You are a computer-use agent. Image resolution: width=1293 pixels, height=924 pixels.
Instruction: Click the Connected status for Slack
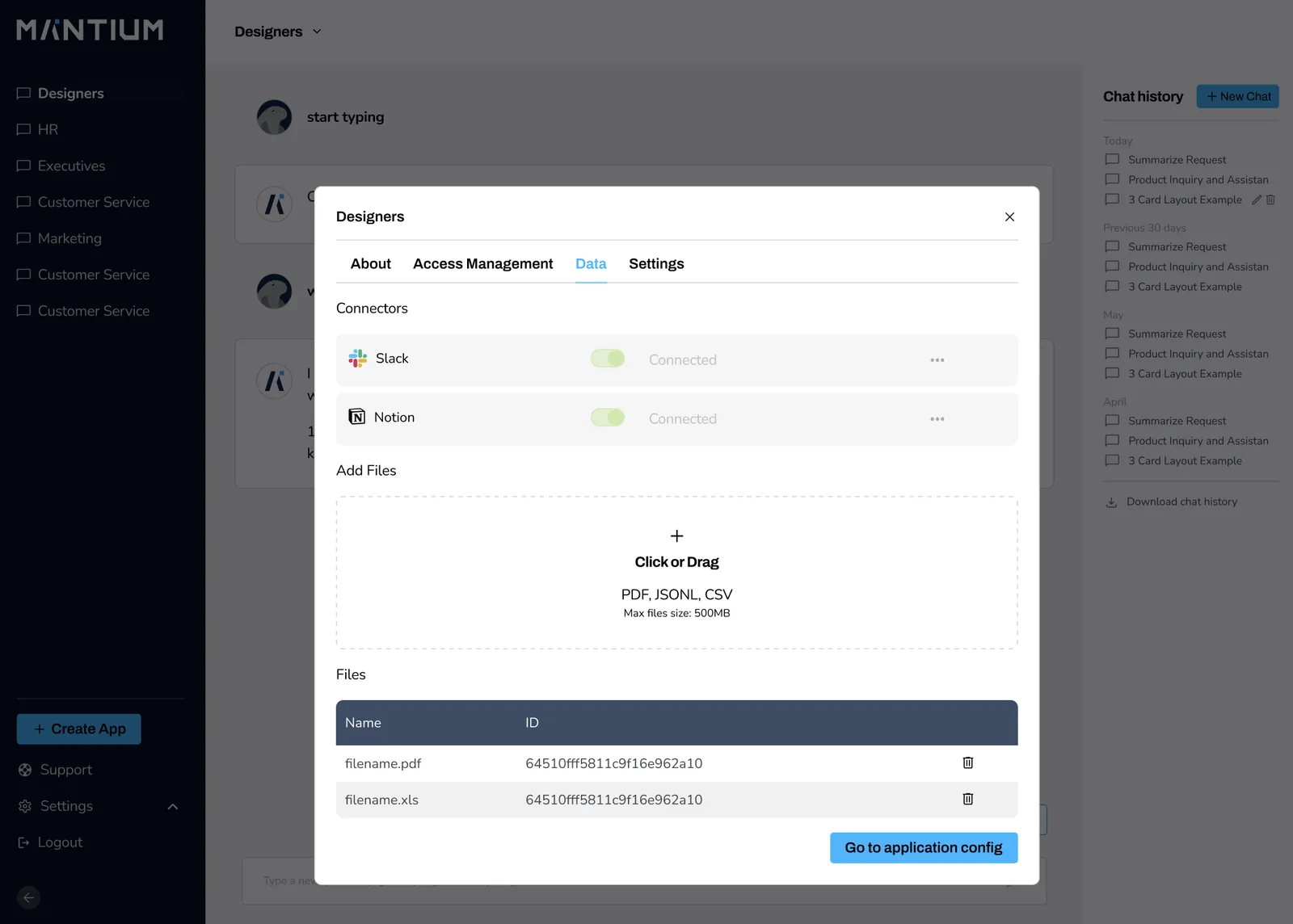[682, 360]
